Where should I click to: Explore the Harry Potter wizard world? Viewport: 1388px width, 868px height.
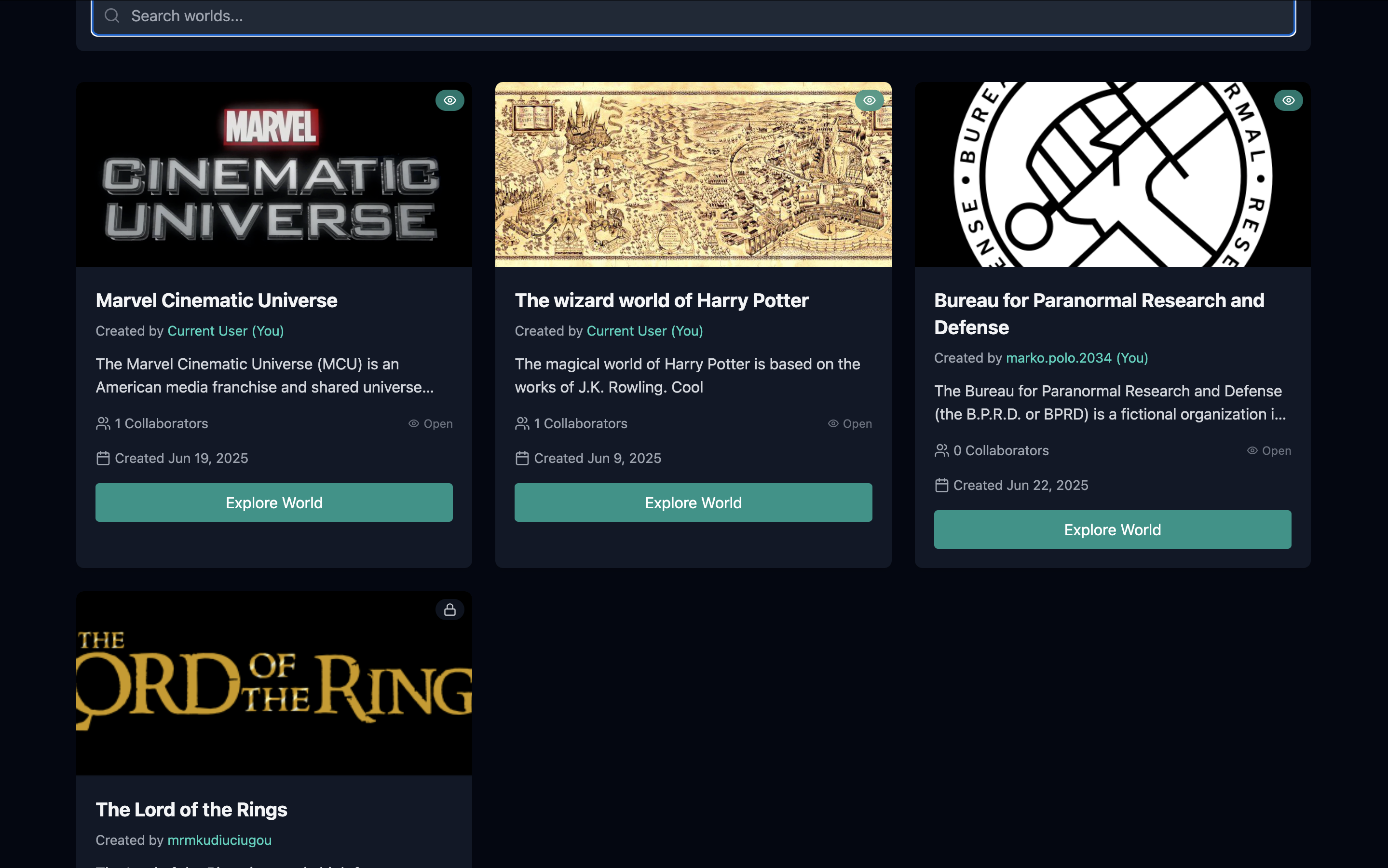[693, 502]
